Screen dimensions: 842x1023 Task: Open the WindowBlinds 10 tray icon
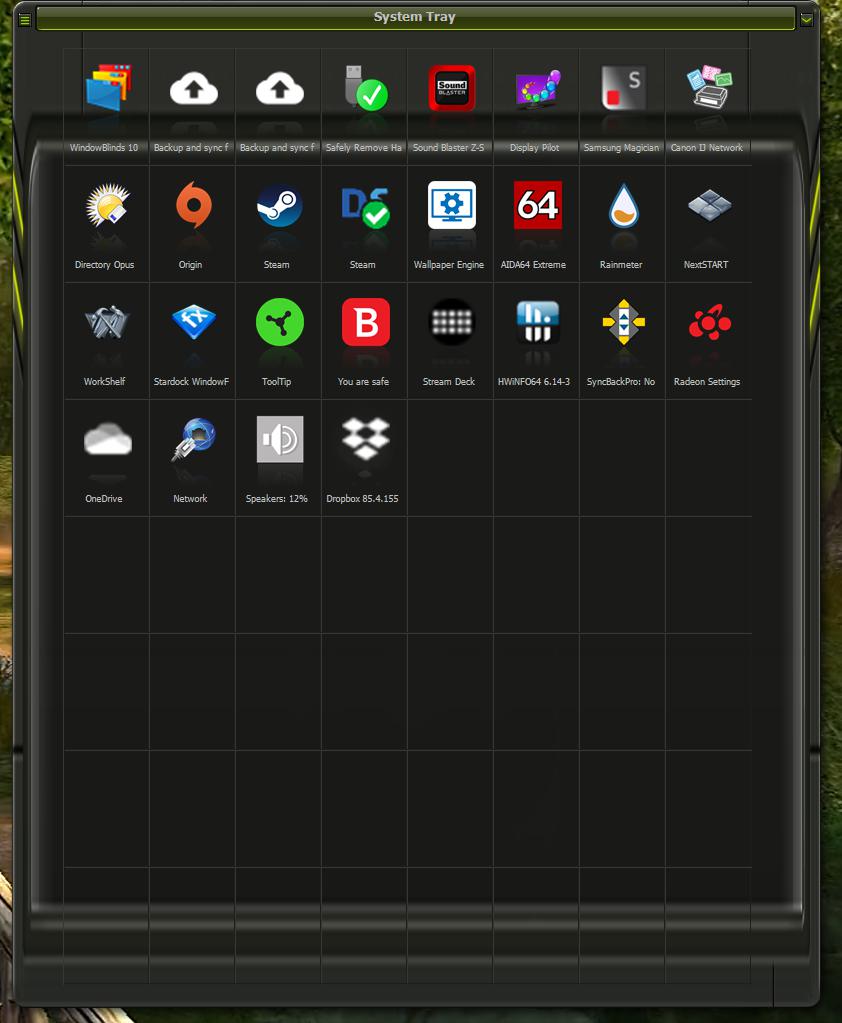(107, 90)
